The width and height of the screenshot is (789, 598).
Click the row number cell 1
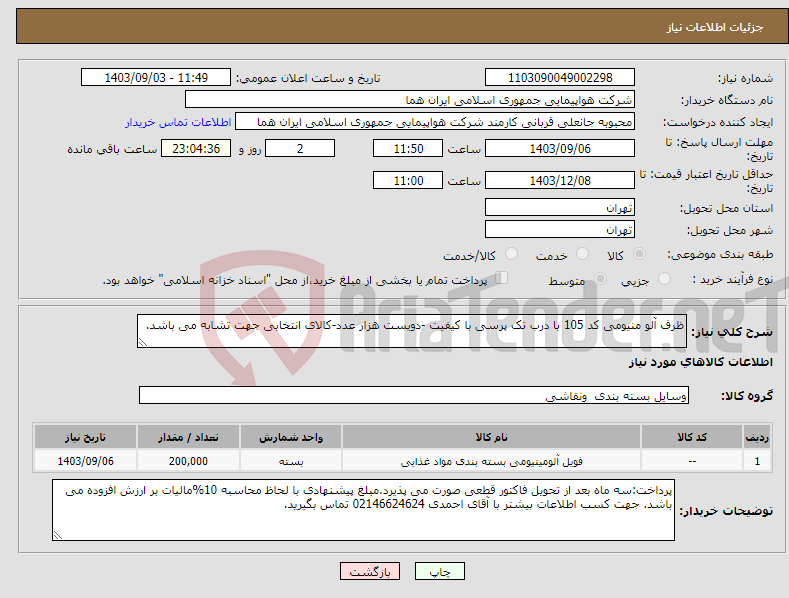click(757, 461)
